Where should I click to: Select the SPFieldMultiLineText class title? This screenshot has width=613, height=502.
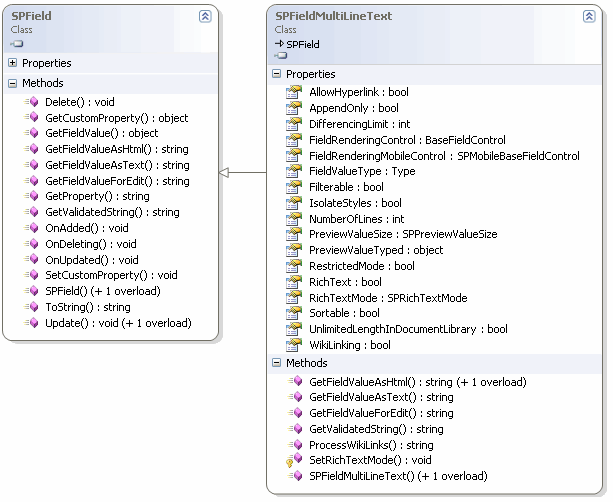(x=333, y=16)
